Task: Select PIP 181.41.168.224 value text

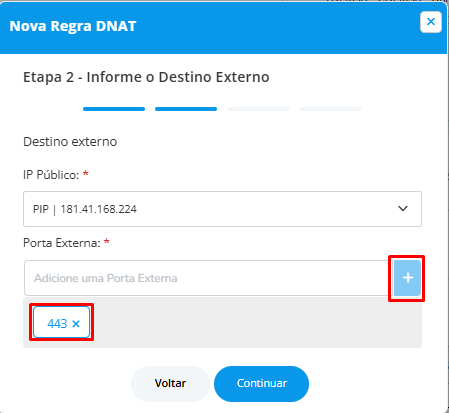Action: [x=85, y=209]
